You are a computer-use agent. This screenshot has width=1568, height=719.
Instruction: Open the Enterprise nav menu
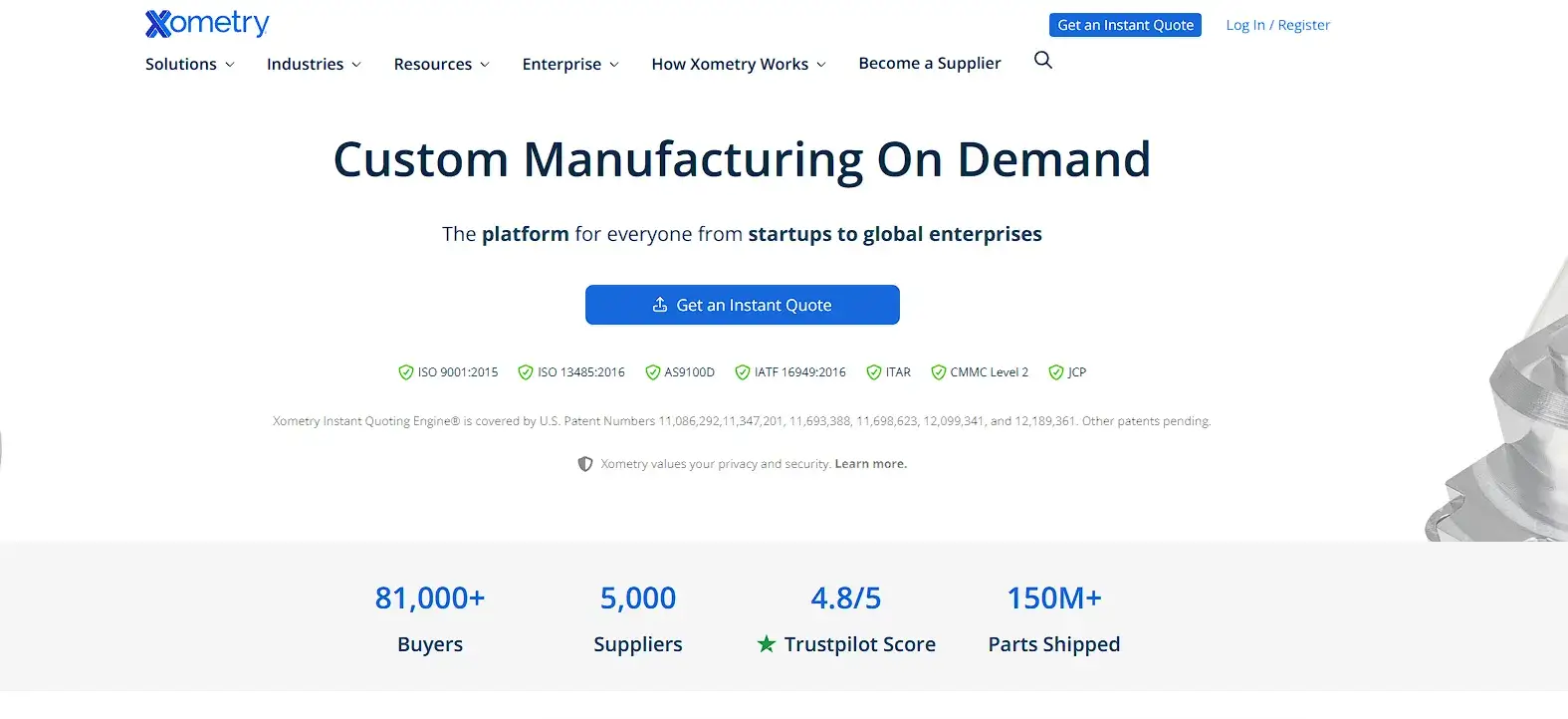point(569,64)
